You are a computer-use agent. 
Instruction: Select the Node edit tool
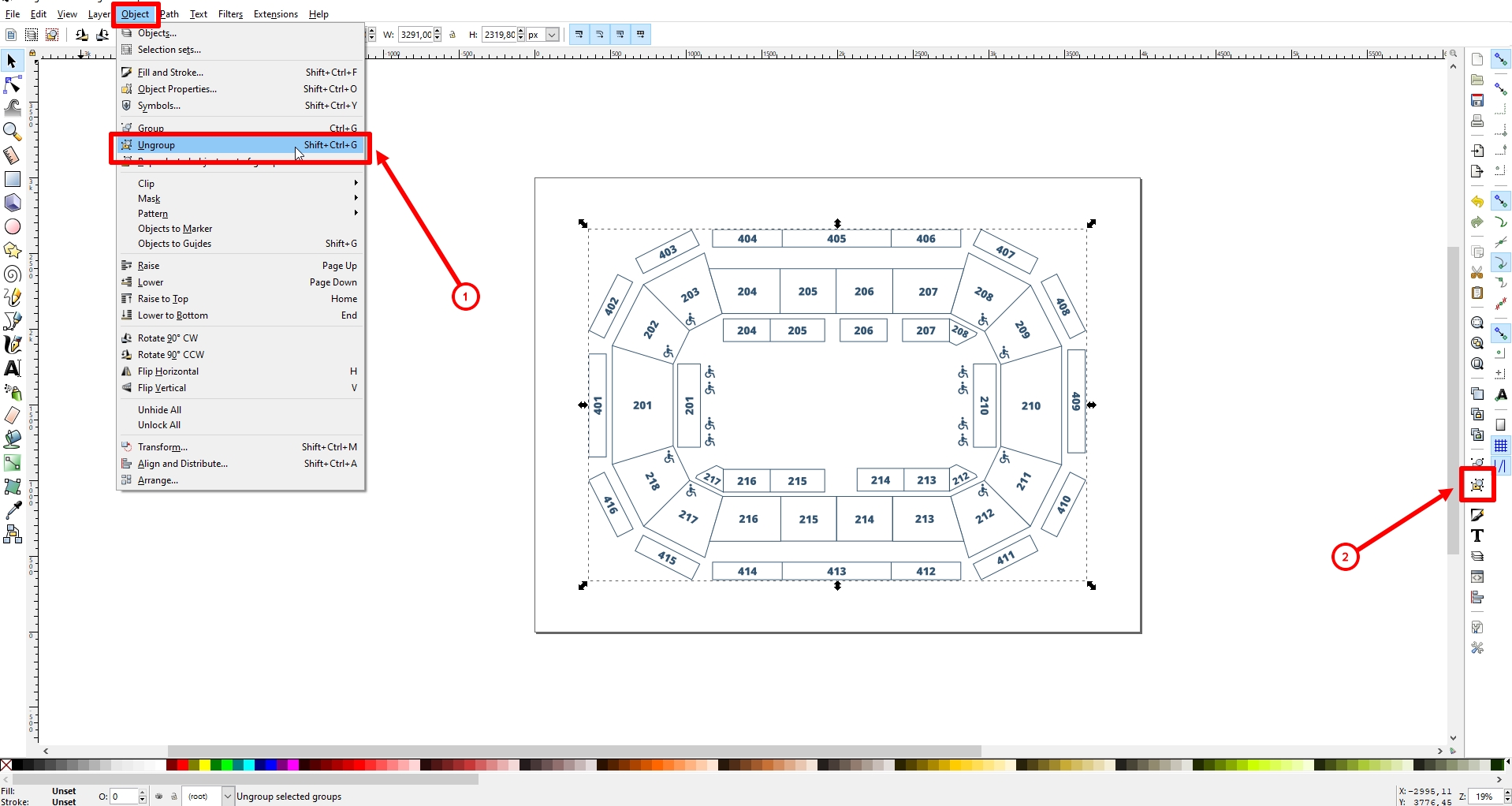click(x=12, y=84)
